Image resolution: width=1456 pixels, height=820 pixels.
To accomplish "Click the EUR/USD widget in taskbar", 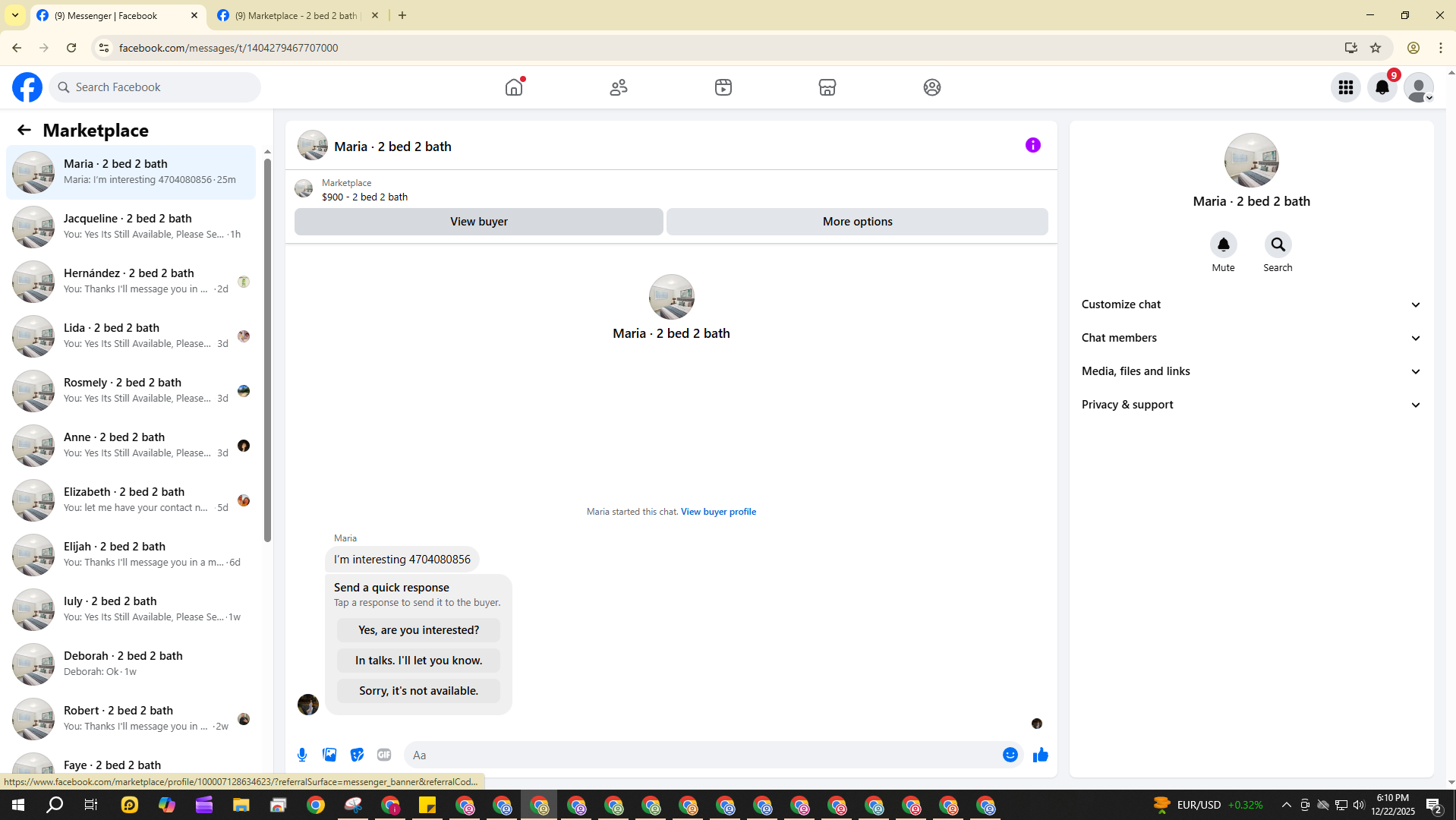I will (1207, 805).
